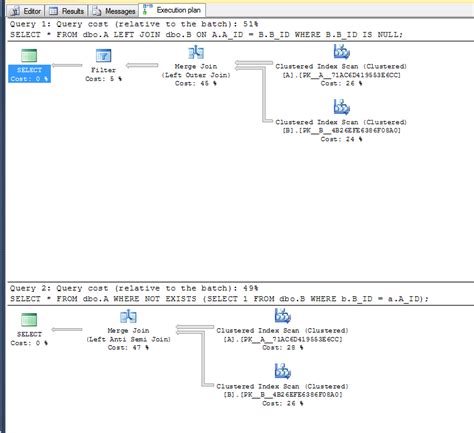Select the Filter operator icon in Query 1
The width and height of the screenshot is (474, 433).
103,56
